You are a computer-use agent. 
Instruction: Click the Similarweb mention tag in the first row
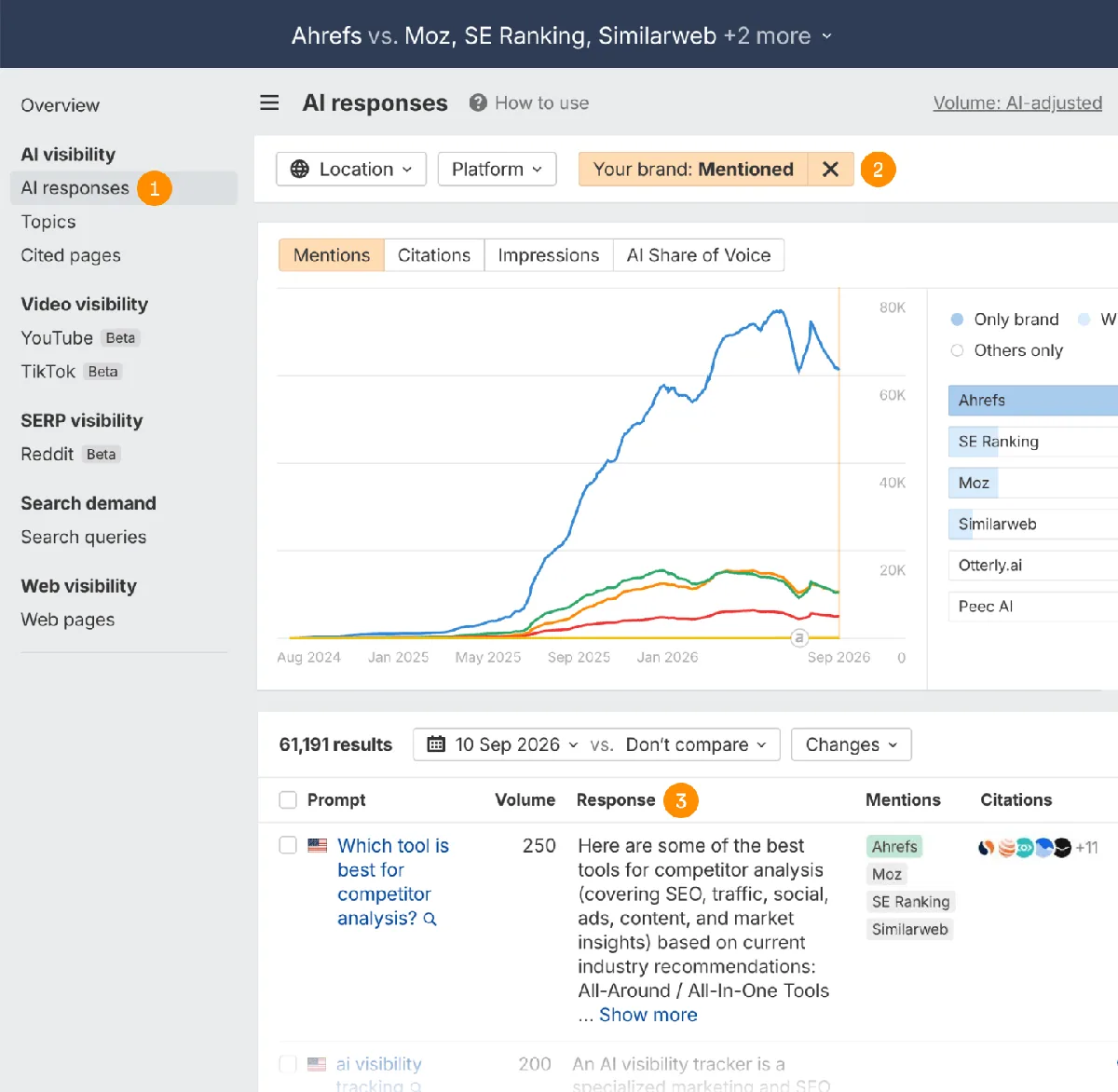coord(909,929)
